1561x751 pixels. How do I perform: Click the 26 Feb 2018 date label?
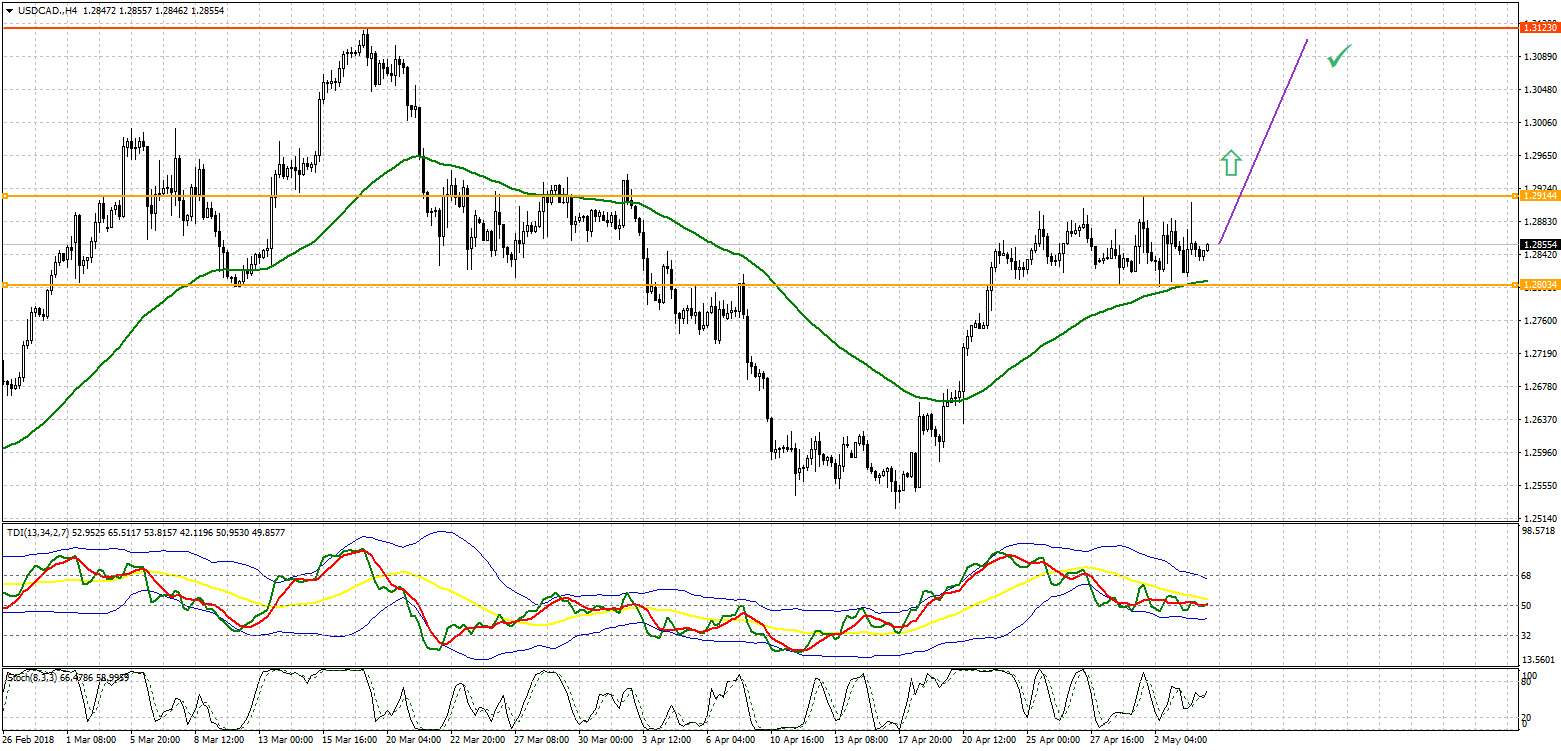click(x=30, y=741)
